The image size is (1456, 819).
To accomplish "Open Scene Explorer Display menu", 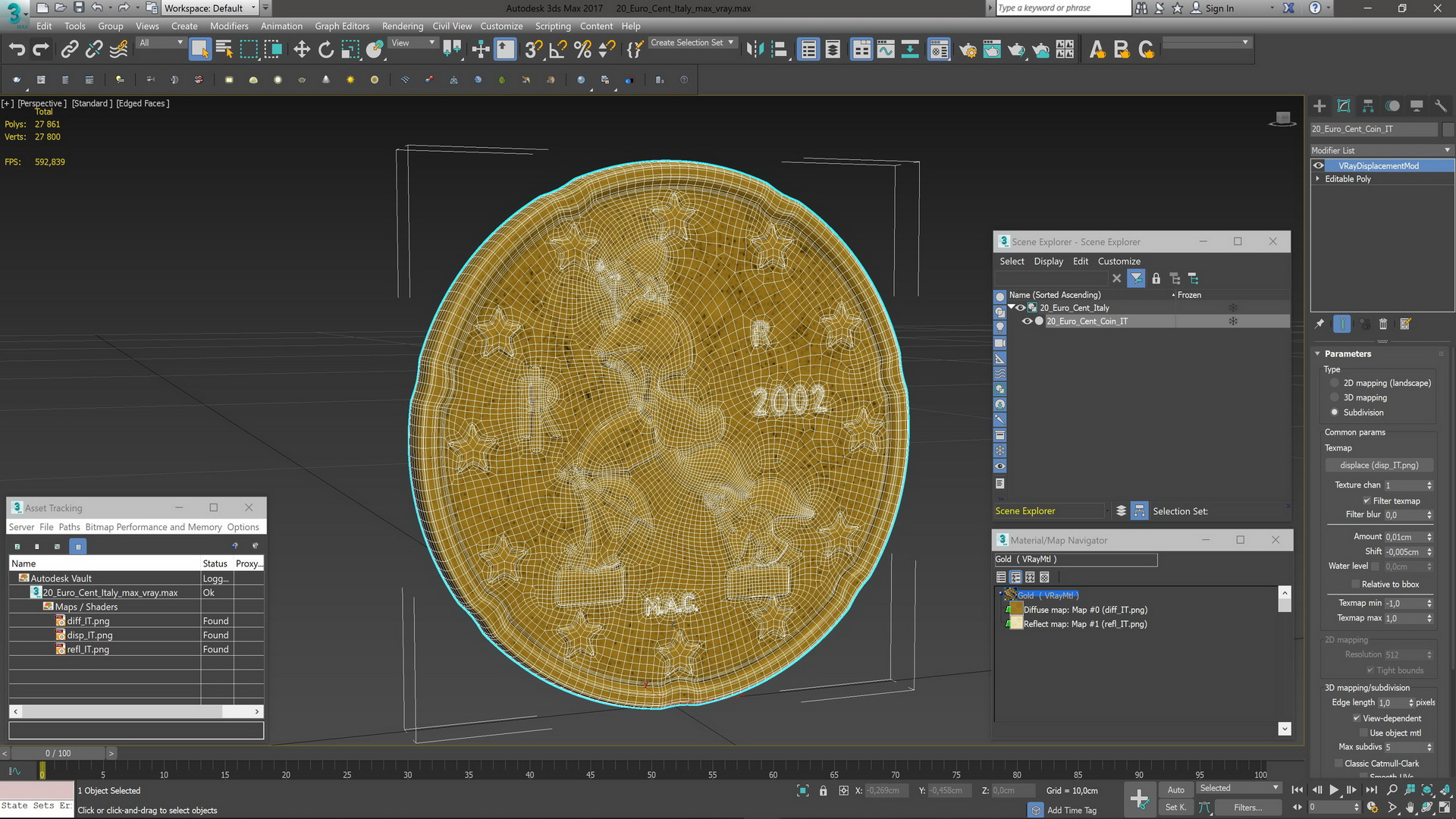I will (x=1048, y=262).
